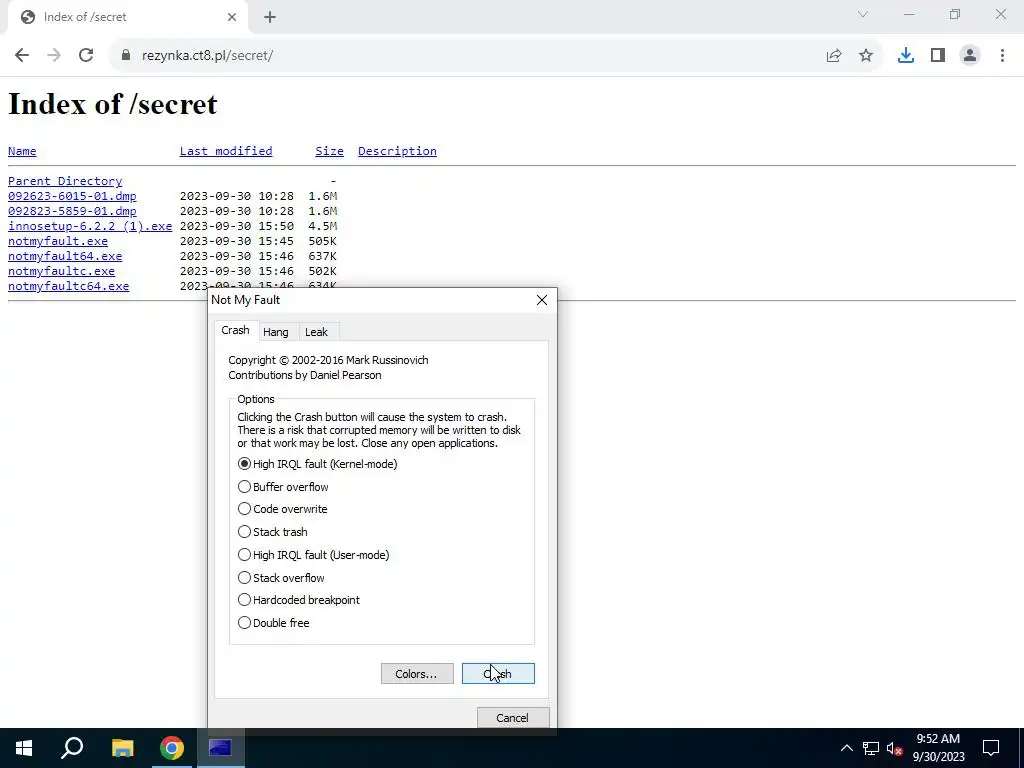Click the Not My Fault taskbar icon
The width and height of the screenshot is (1024, 768).
pyautogui.click(x=220, y=748)
